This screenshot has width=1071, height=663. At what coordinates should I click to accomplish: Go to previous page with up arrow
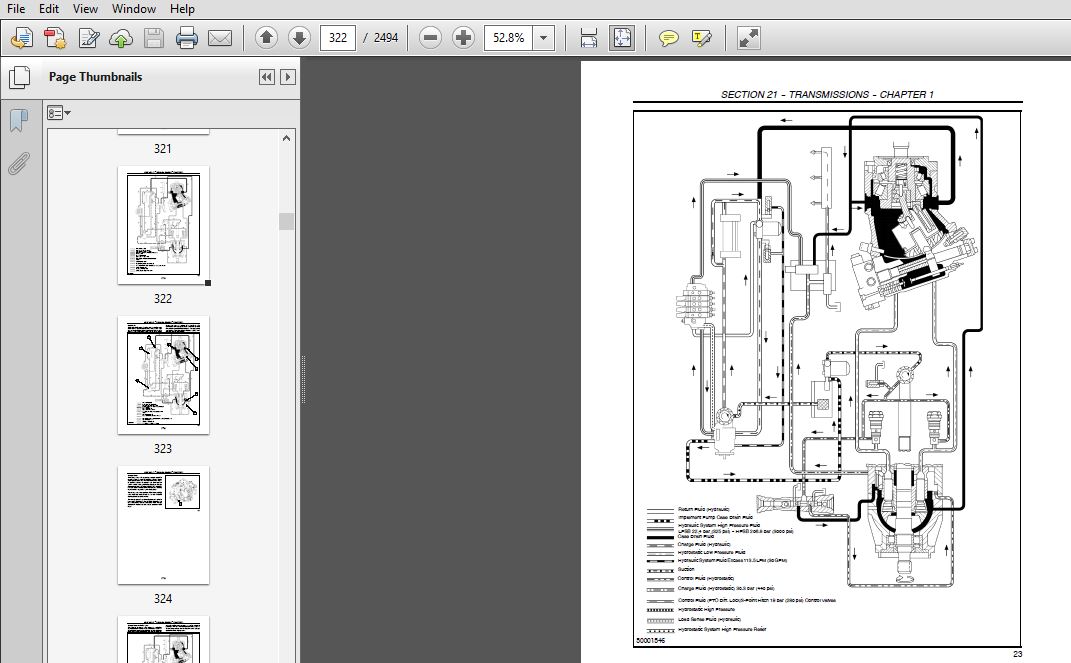[x=266, y=38]
